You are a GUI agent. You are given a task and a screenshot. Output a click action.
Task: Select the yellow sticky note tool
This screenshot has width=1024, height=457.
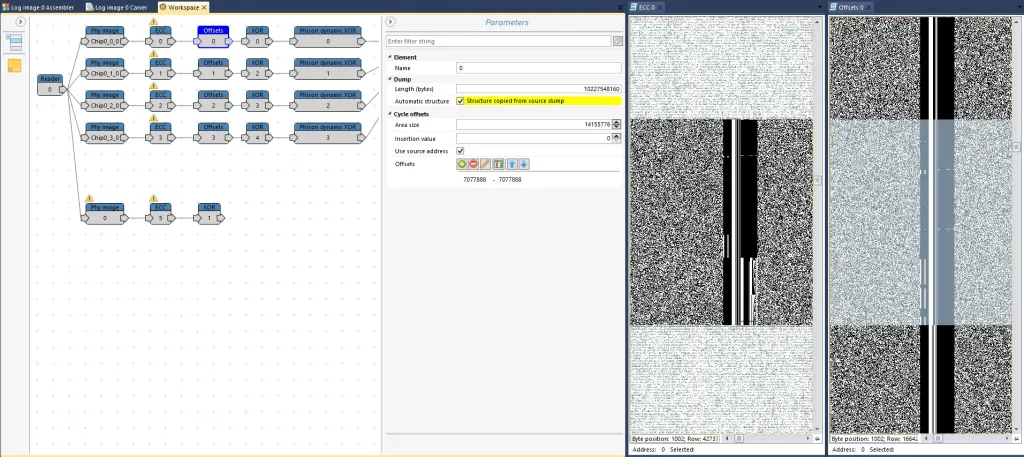(14, 65)
